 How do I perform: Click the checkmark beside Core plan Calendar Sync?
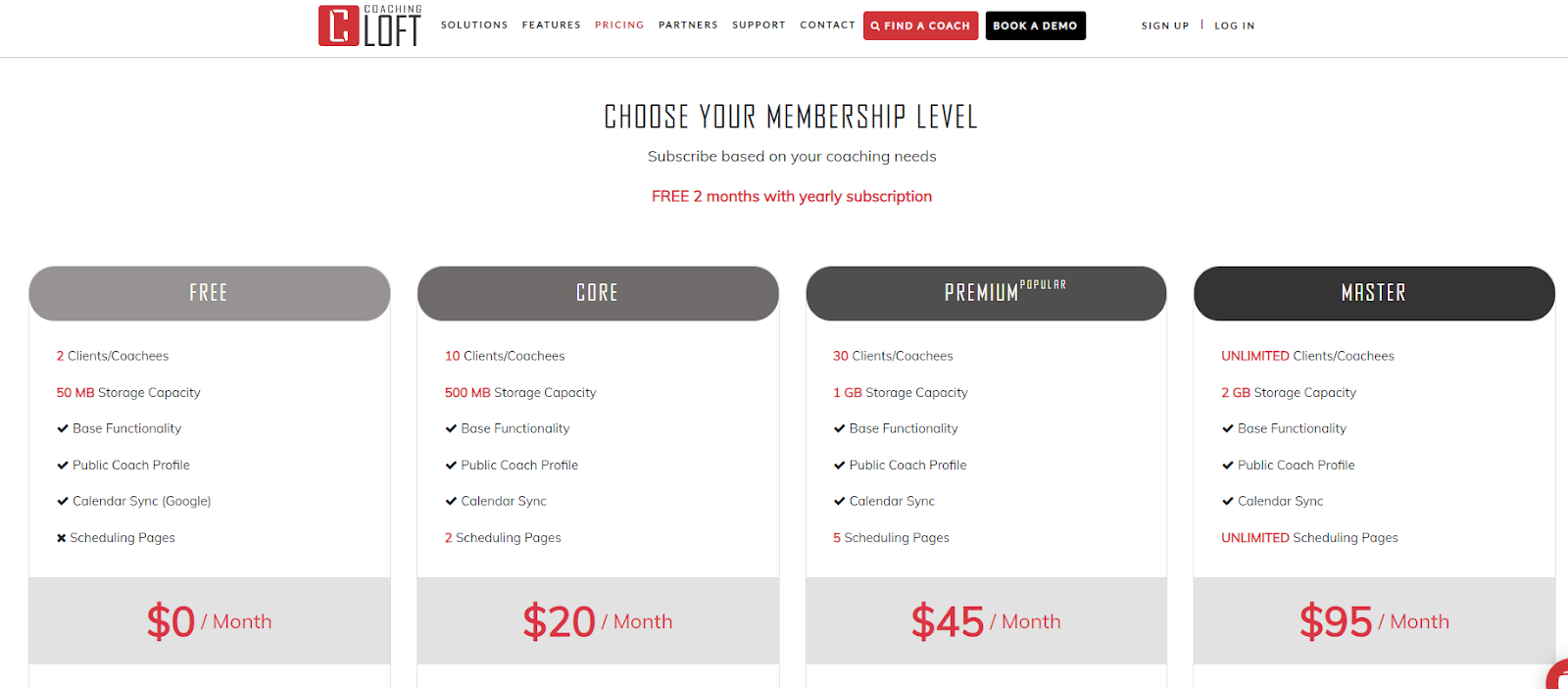[x=451, y=501]
